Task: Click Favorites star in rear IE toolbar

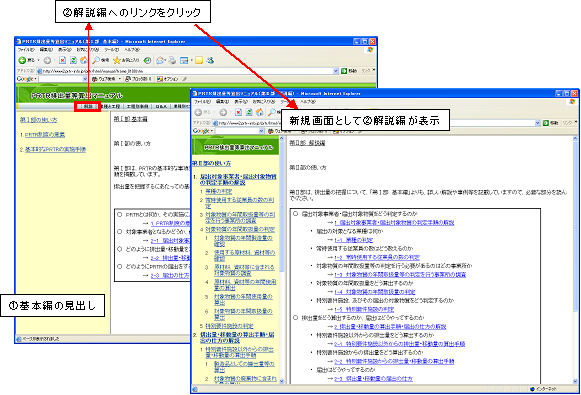Action: (117, 60)
